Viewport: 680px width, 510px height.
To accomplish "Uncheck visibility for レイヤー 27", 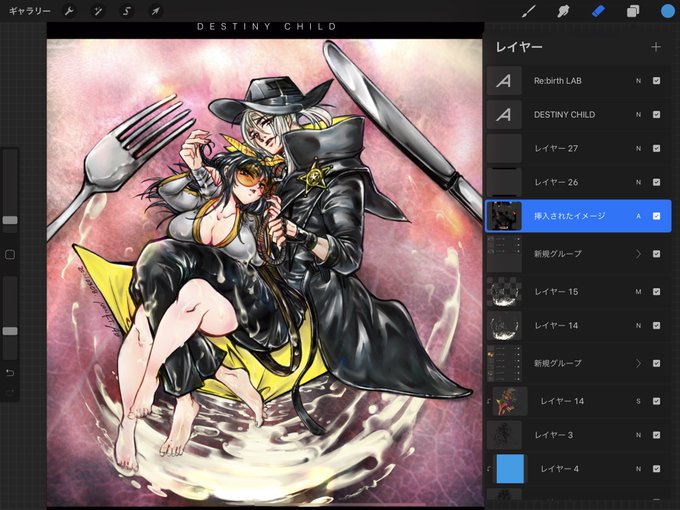I will [x=657, y=148].
